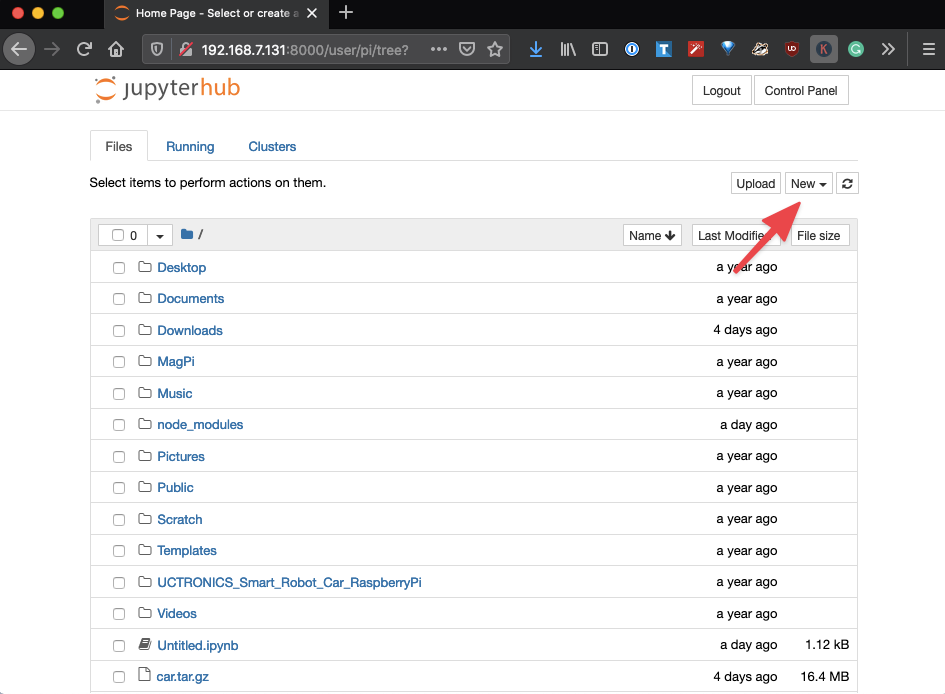
Task: Open the root folder breadcrumb icon
Action: [x=188, y=234]
